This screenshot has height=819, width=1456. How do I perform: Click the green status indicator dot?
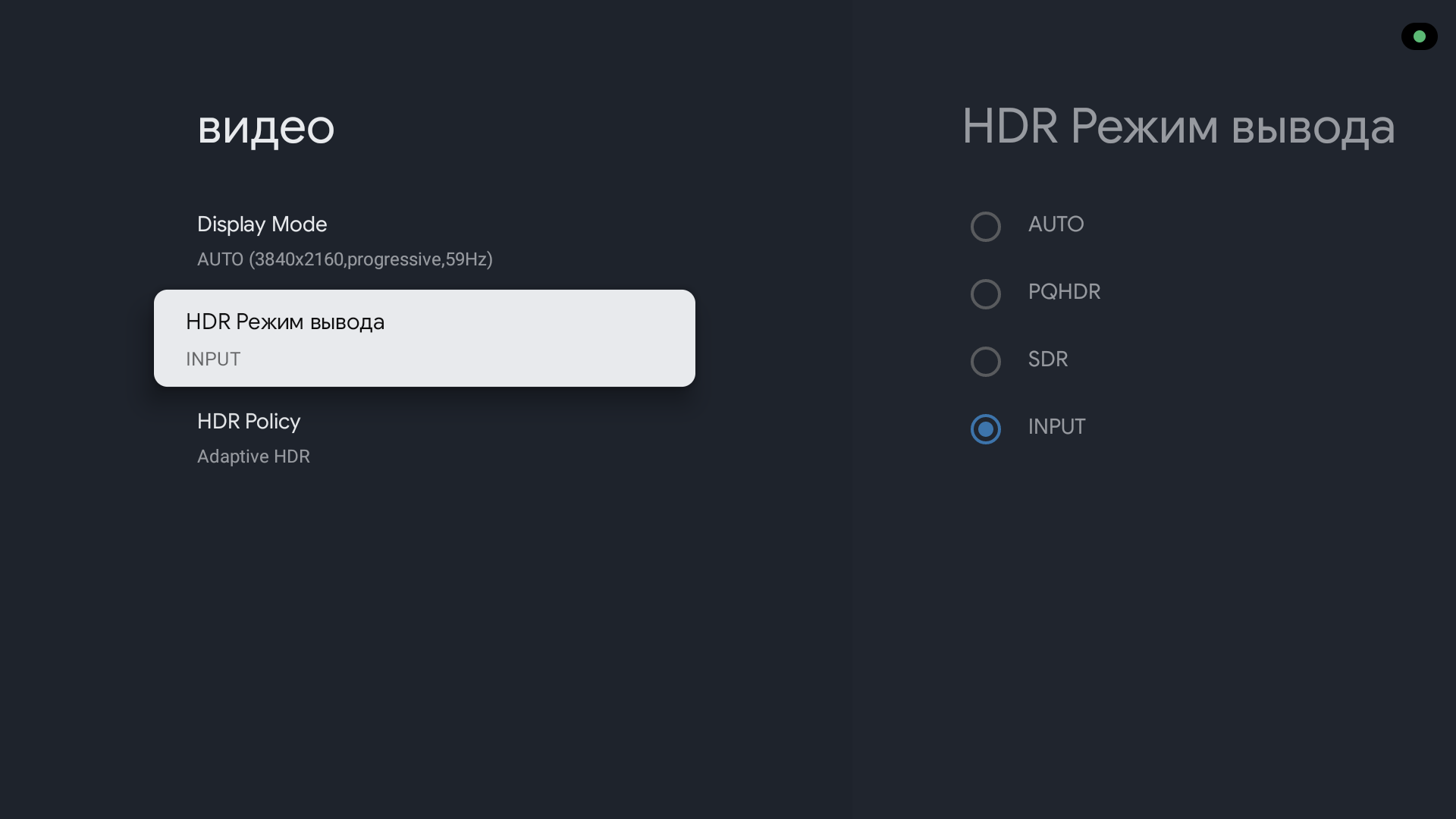click(x=1420, y=36)
